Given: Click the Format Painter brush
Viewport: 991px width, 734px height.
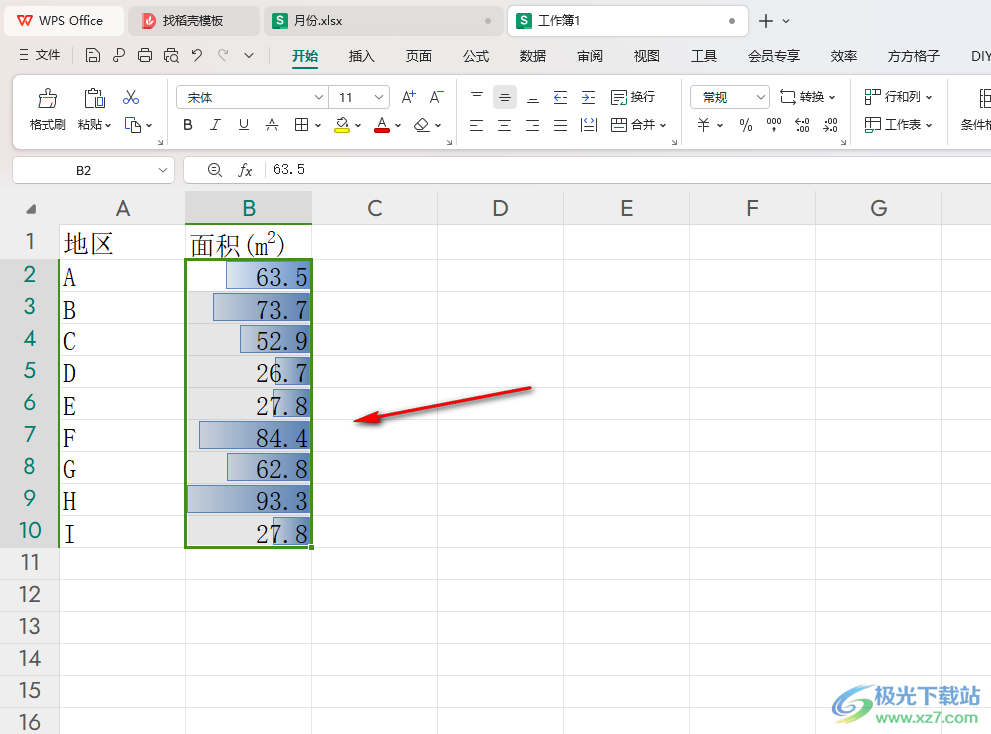Looking at the screenshot, I should (47, 98).
